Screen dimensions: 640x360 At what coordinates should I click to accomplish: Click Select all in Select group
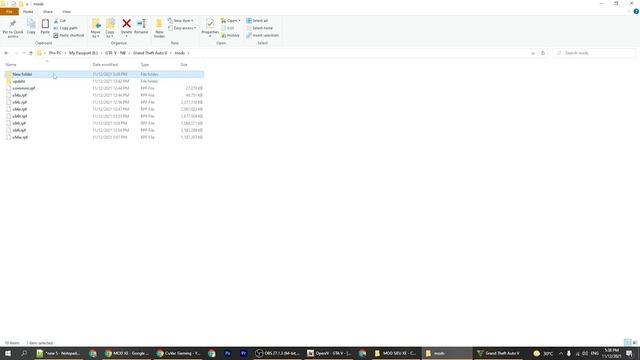click(x=257, y=21)
